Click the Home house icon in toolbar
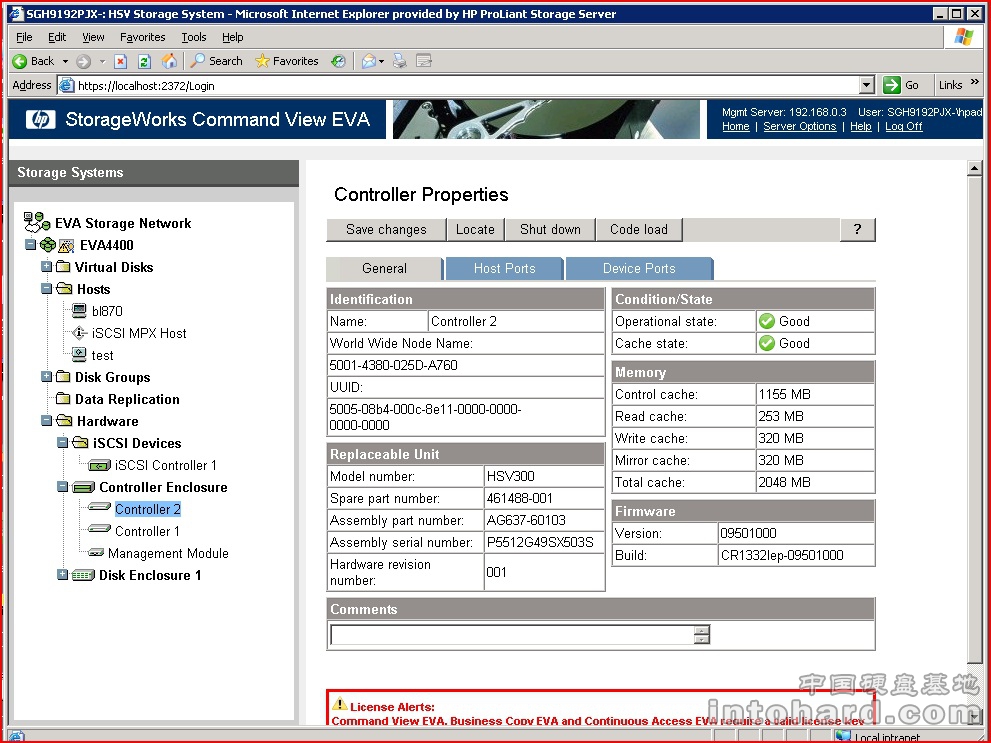Viewport: 991px width, 743px height. (169, 61)
